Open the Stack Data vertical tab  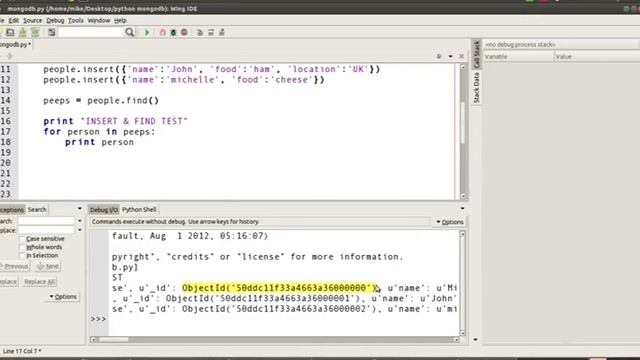[x=476, y=88]
